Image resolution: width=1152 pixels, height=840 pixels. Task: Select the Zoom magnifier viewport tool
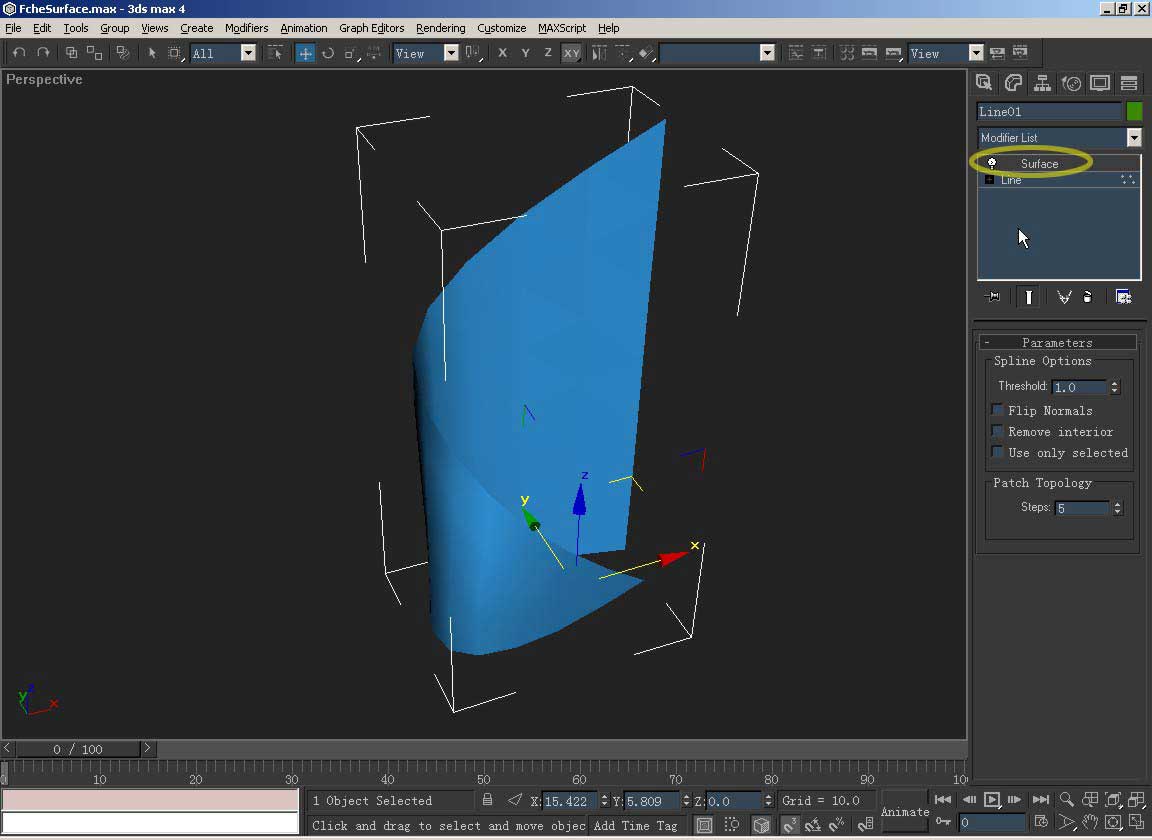1067,799
